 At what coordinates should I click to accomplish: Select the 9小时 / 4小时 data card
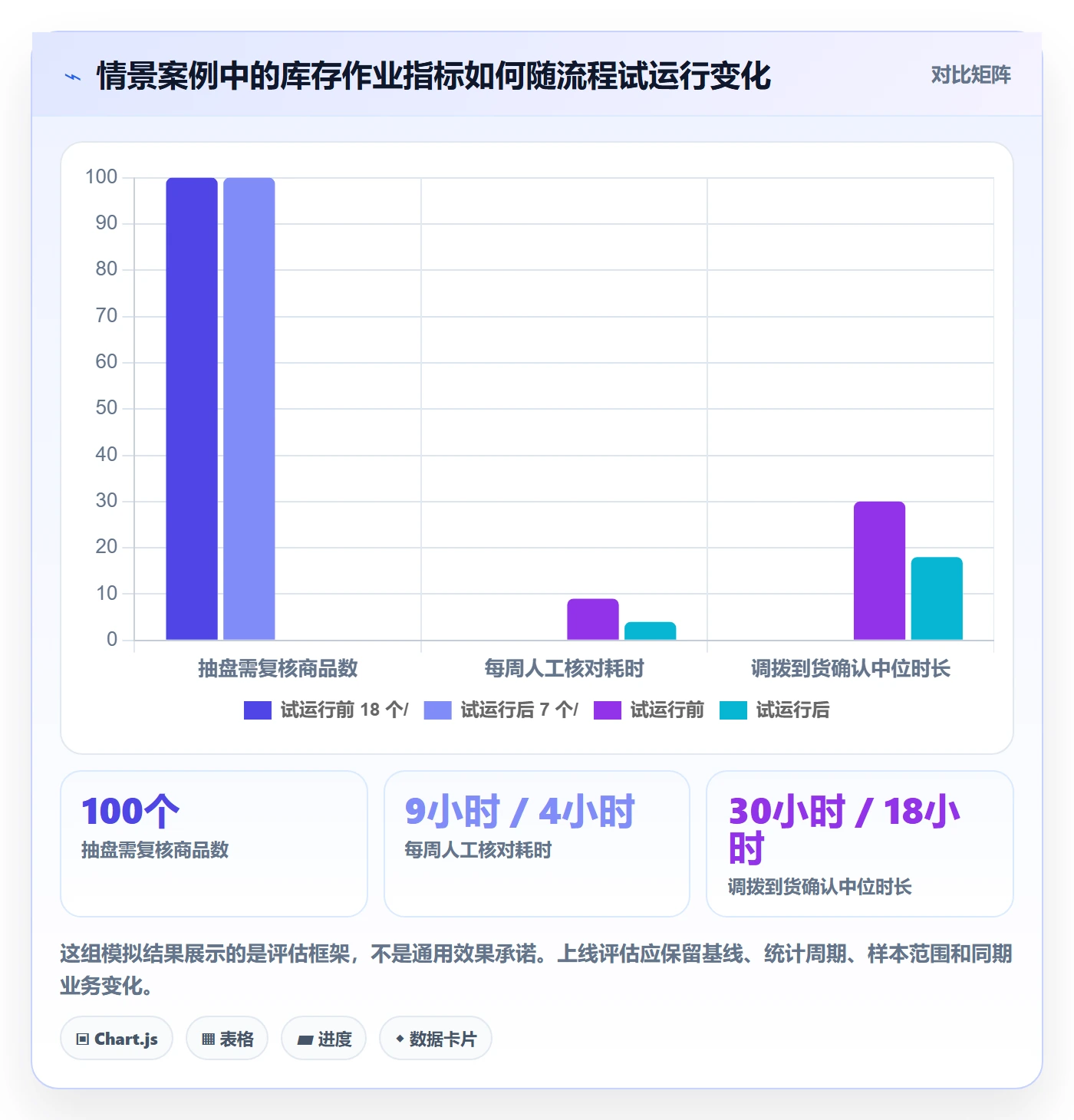(x=537, y=844)
